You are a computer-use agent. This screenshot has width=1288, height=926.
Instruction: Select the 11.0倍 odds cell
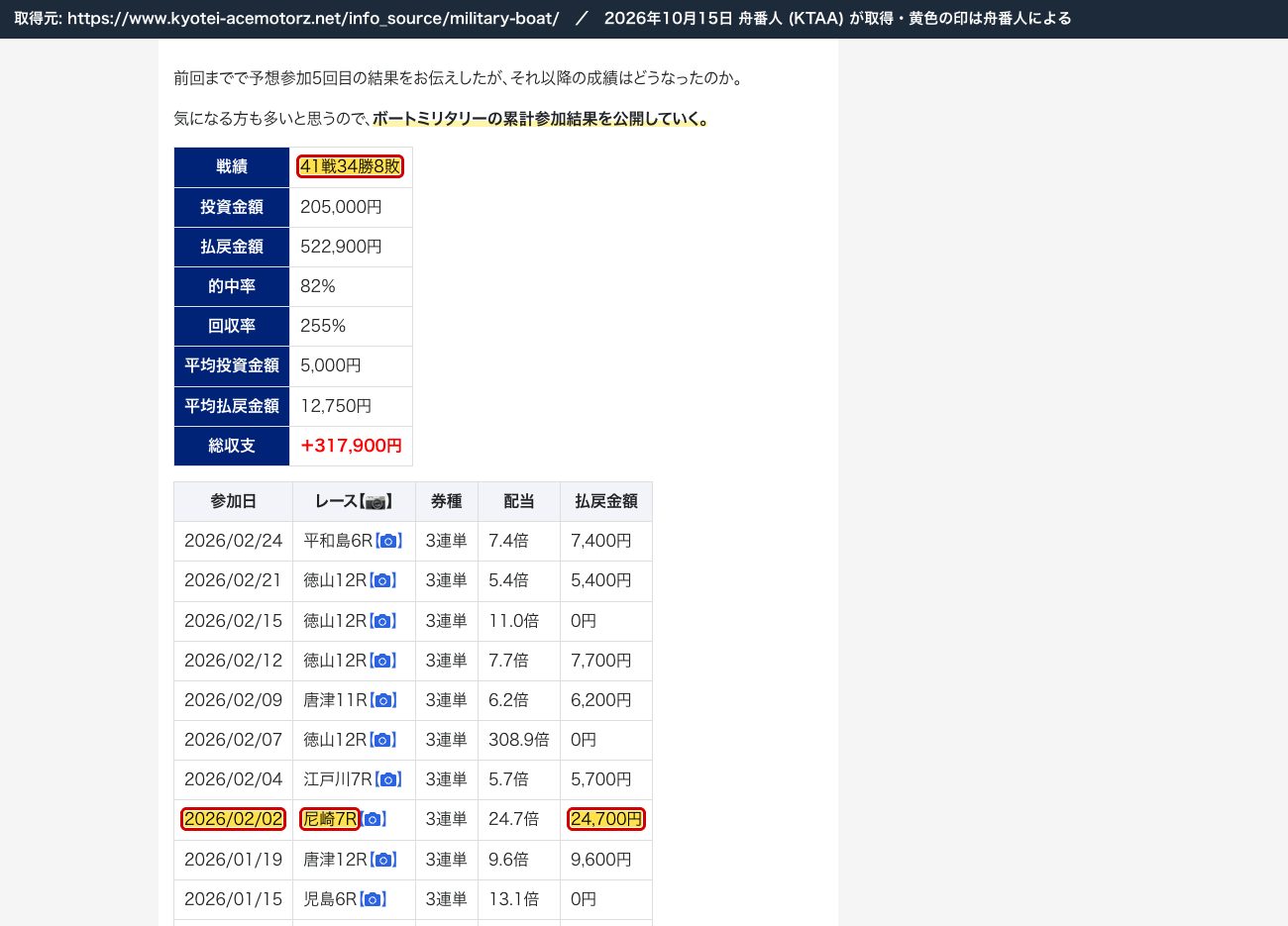519,621
